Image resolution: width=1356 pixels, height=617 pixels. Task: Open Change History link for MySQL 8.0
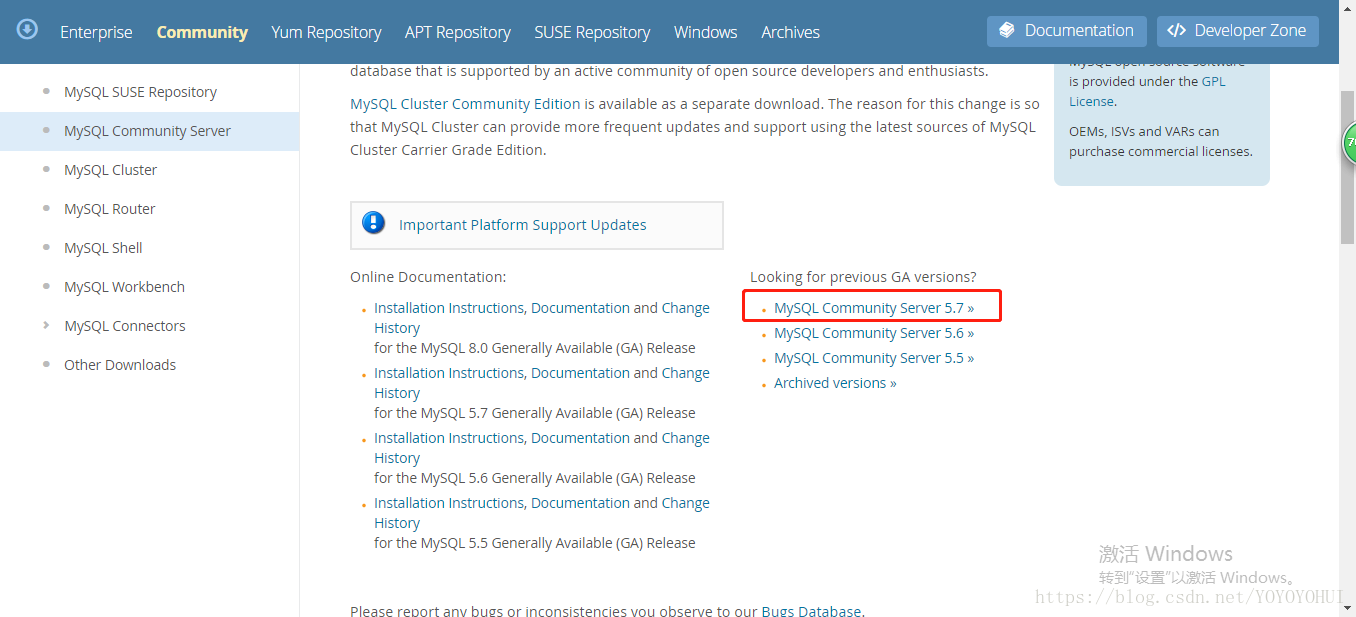coord(686,308)
